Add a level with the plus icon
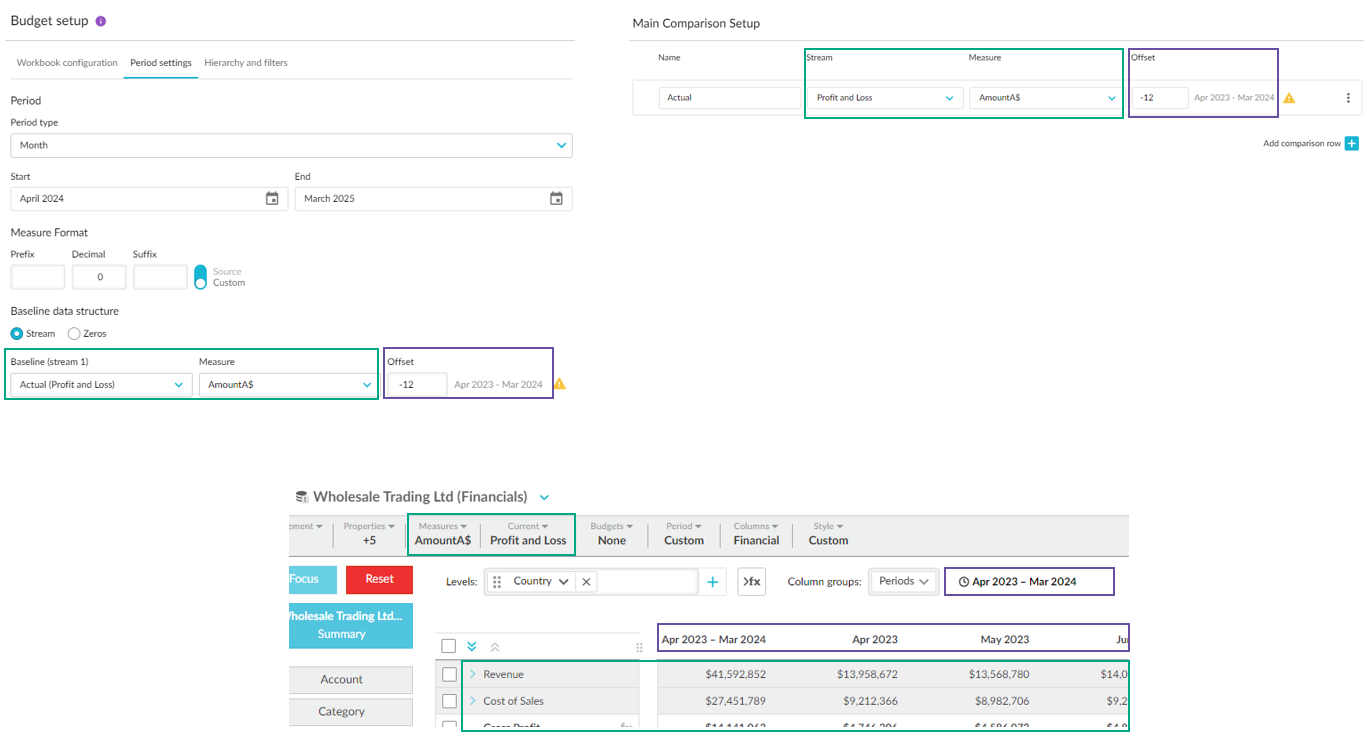 coord(713,582)
